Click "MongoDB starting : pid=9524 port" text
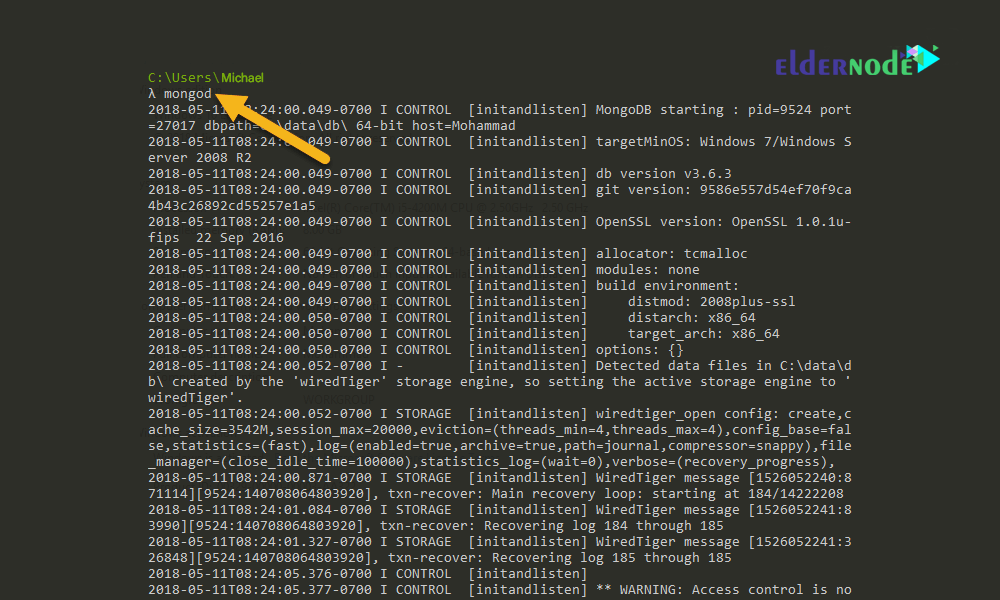Image resolution: width=1000 pixels, height=600 pixels. (723, 110)
